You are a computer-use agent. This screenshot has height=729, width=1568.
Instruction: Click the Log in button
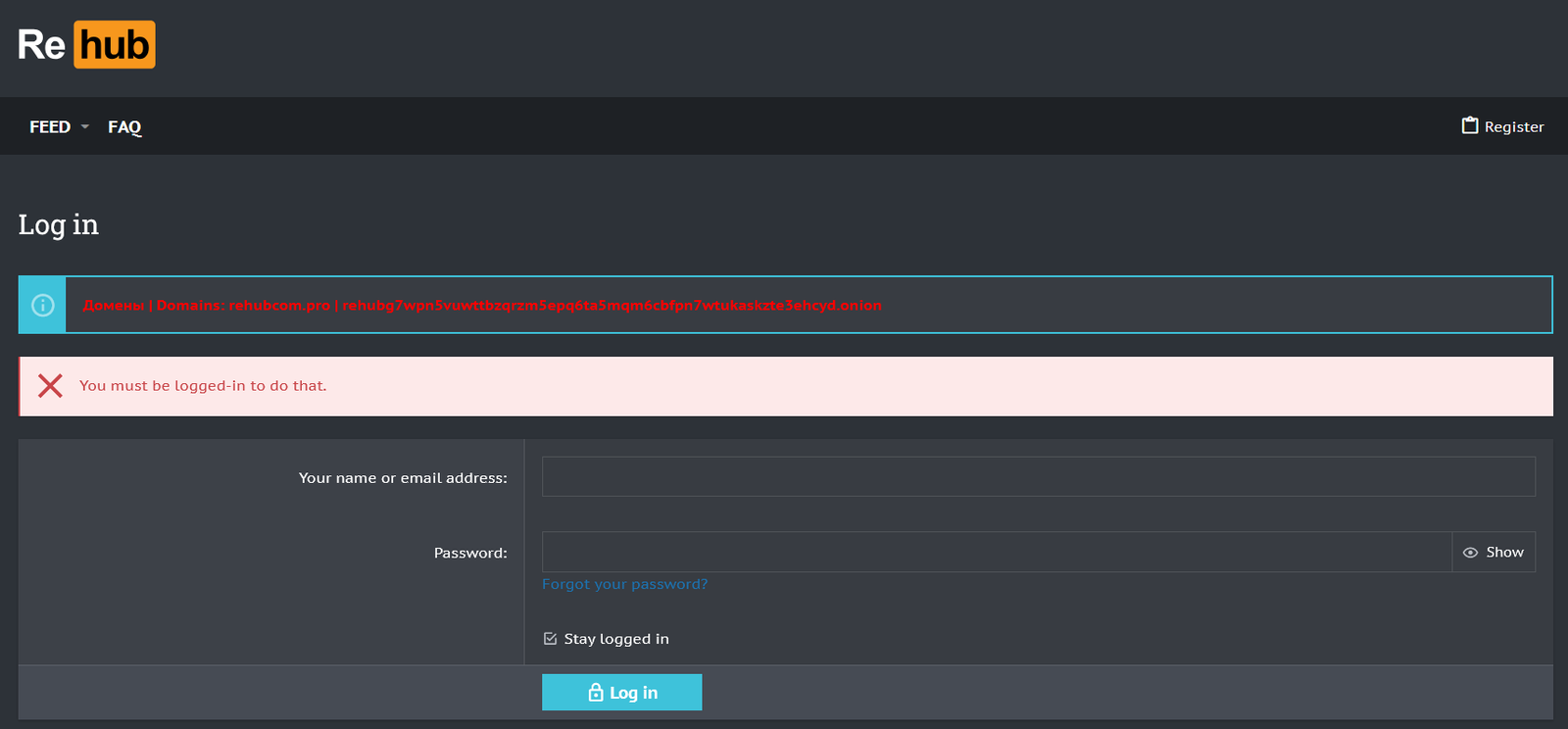tap(621, 692)
